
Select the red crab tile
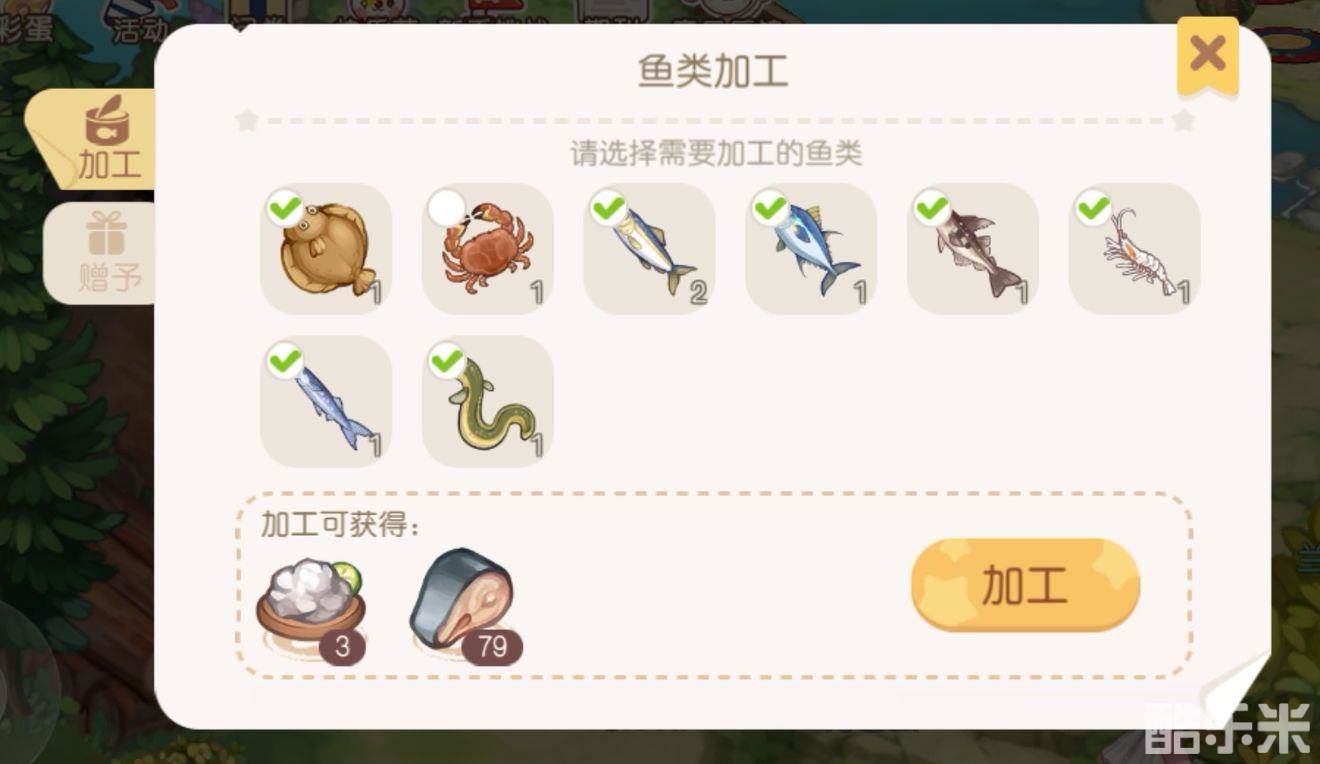[488, 249]
